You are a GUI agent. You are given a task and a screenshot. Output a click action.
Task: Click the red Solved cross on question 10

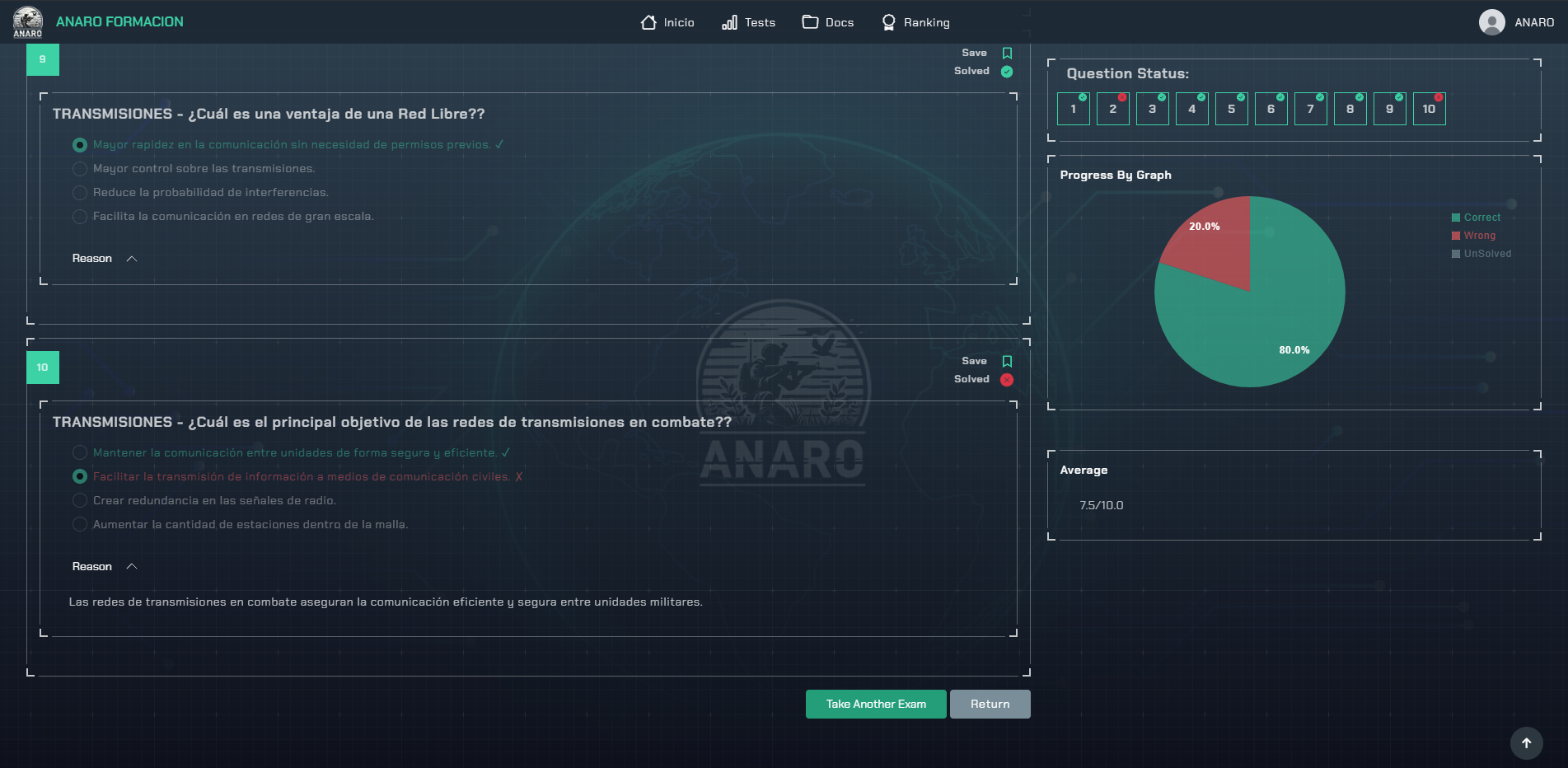click(1007, 380)
